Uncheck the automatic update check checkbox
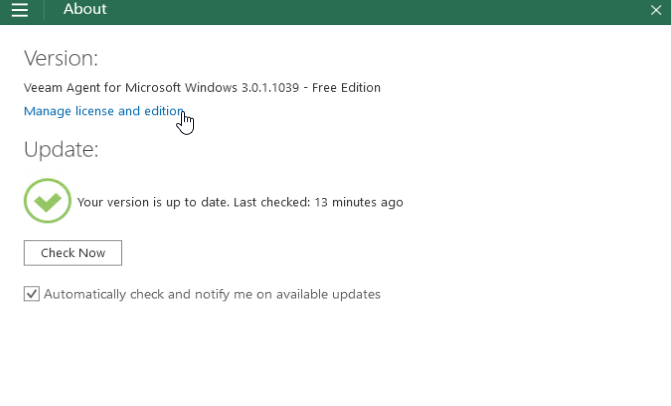 (x=32, y=294)
